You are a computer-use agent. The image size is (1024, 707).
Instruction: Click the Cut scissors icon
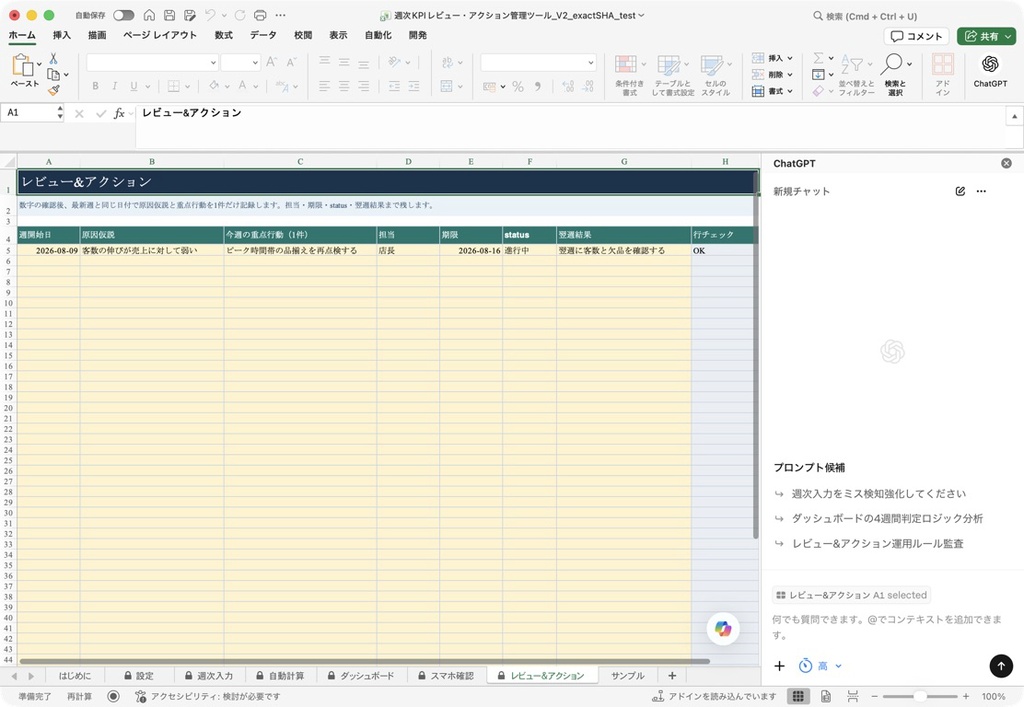point(54,59)
